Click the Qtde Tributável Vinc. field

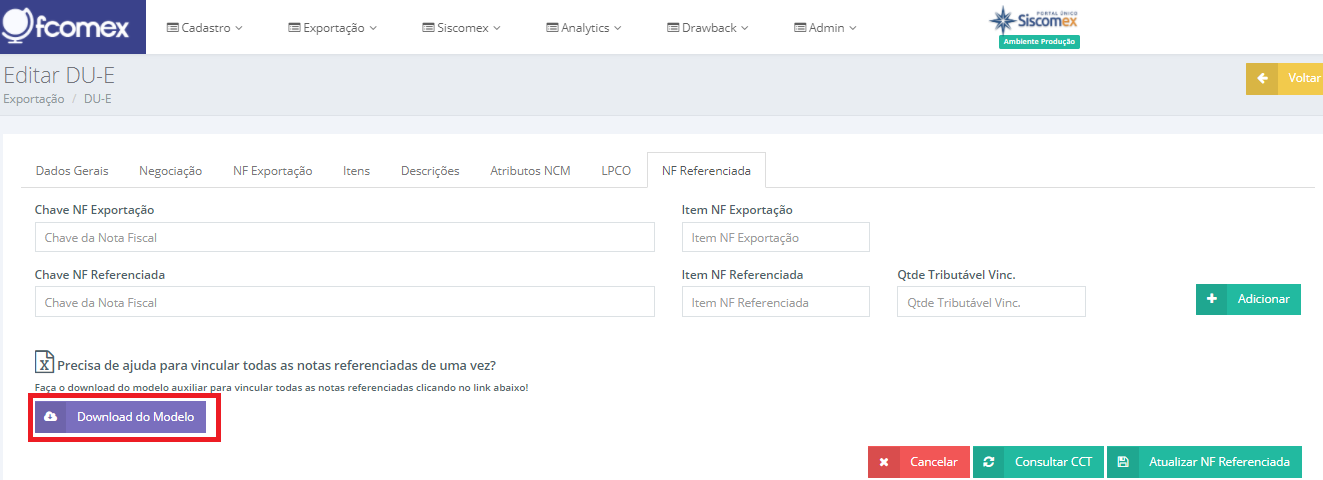click(x=992, y=302)
